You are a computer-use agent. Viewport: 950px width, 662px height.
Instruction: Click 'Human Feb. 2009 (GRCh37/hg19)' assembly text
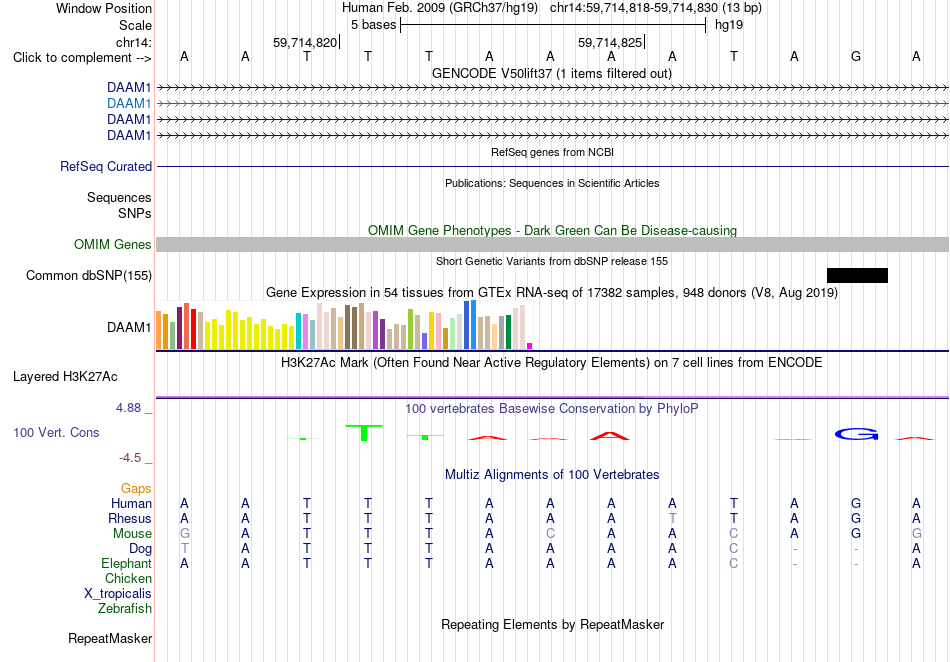pyautogui.click(x=440, y=8)
